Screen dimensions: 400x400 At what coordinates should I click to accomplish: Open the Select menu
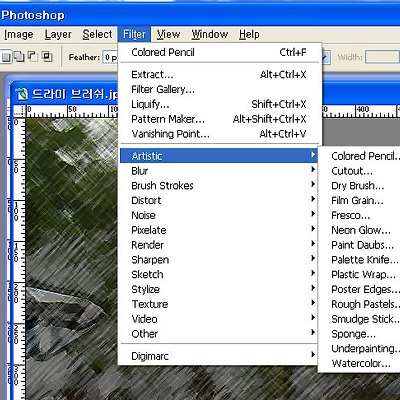(97, 35)
